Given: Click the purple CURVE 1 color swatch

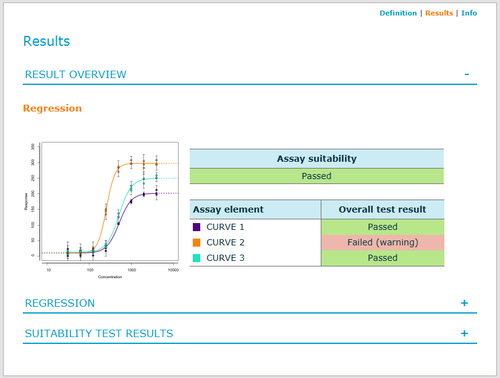Looking at the screenshot, I should (x=197, y=227).
